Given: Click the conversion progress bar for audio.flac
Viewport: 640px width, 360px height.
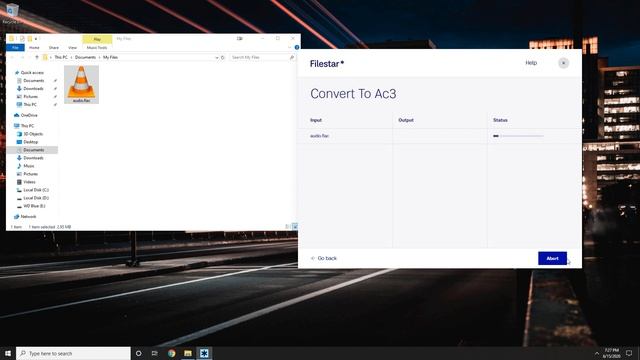Looking at the screenshot, I should tap(518, 136).
